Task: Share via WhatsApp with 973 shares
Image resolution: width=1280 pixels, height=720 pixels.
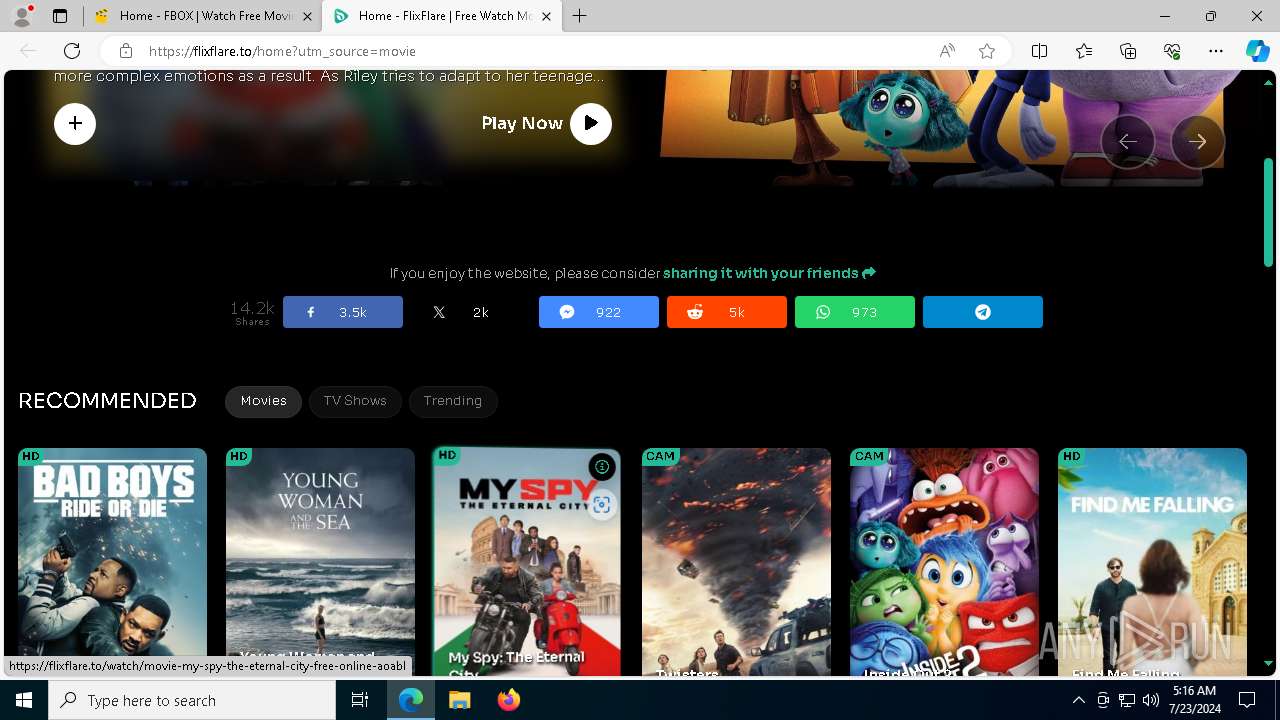Action: [x=855, y=312]
